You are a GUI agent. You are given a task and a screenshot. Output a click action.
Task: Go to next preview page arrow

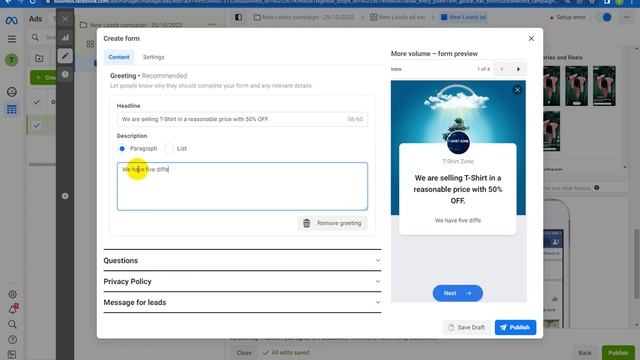[518, 69]
